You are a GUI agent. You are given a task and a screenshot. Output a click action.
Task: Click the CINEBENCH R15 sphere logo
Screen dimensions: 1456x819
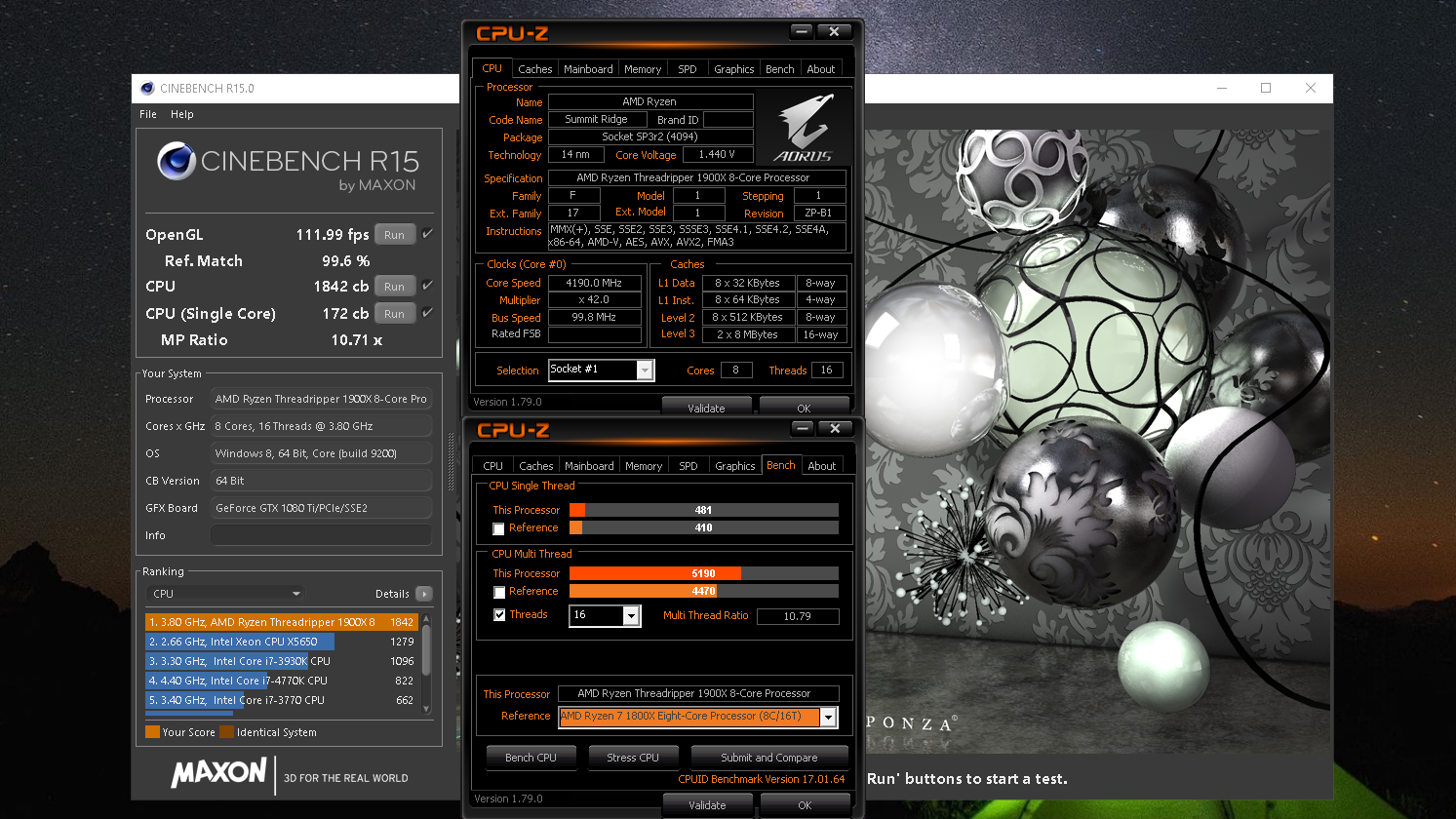click(x=177, y=161)
